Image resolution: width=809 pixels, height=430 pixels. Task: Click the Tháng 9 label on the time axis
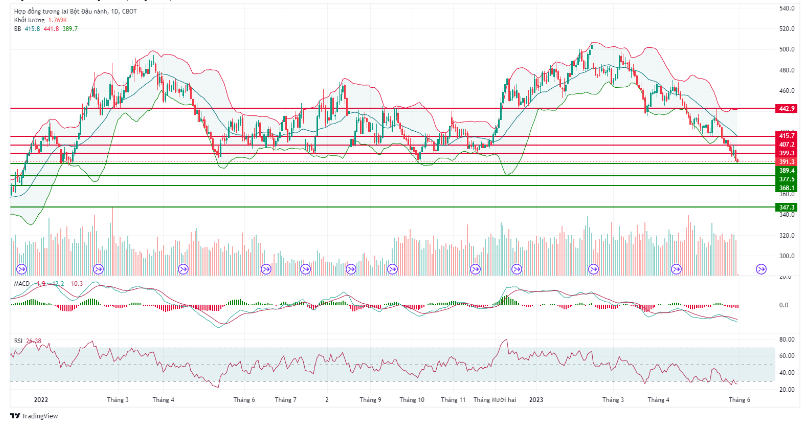tap(370, 399)
